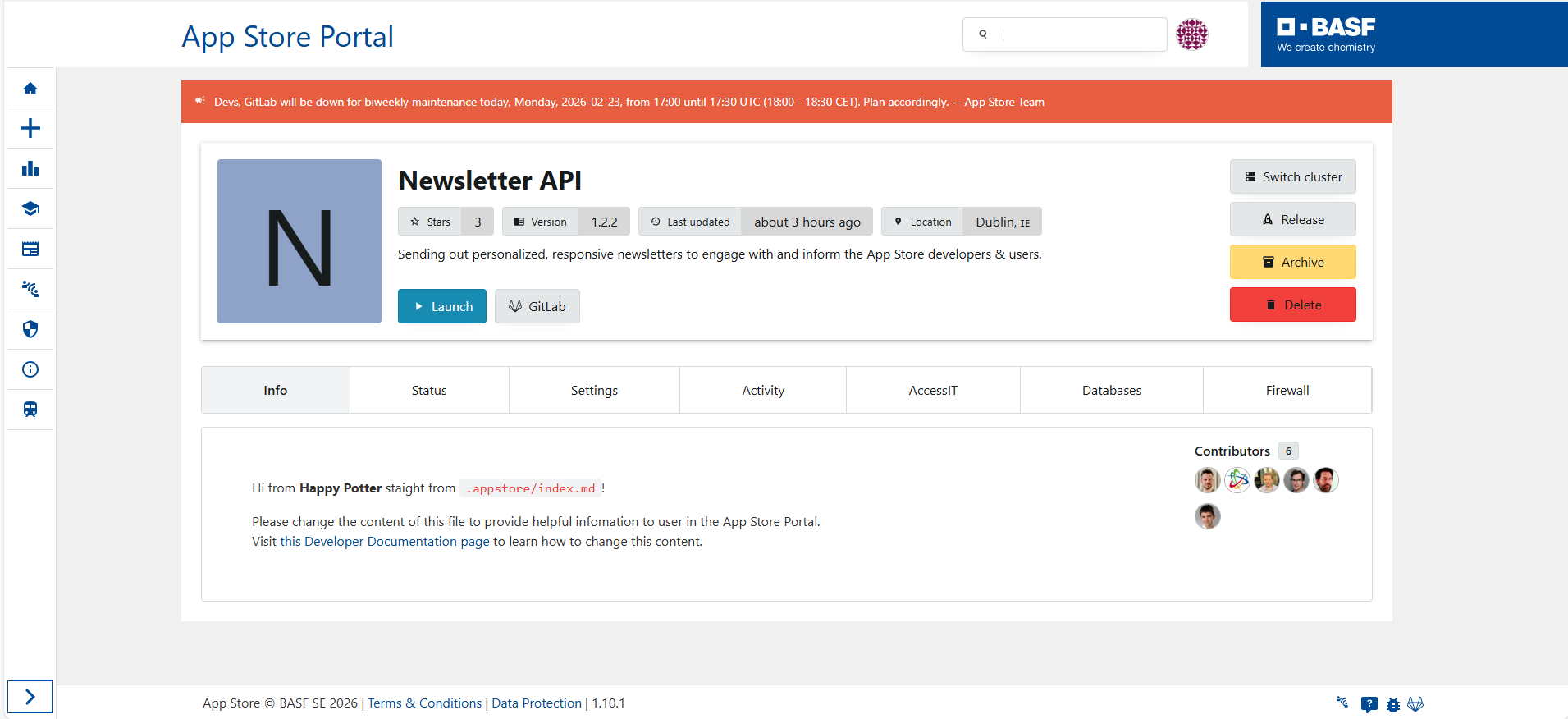Open the graduation cap learning icon
The width and height of the screenshot is (1568, 719).
(x=30, y=208)
